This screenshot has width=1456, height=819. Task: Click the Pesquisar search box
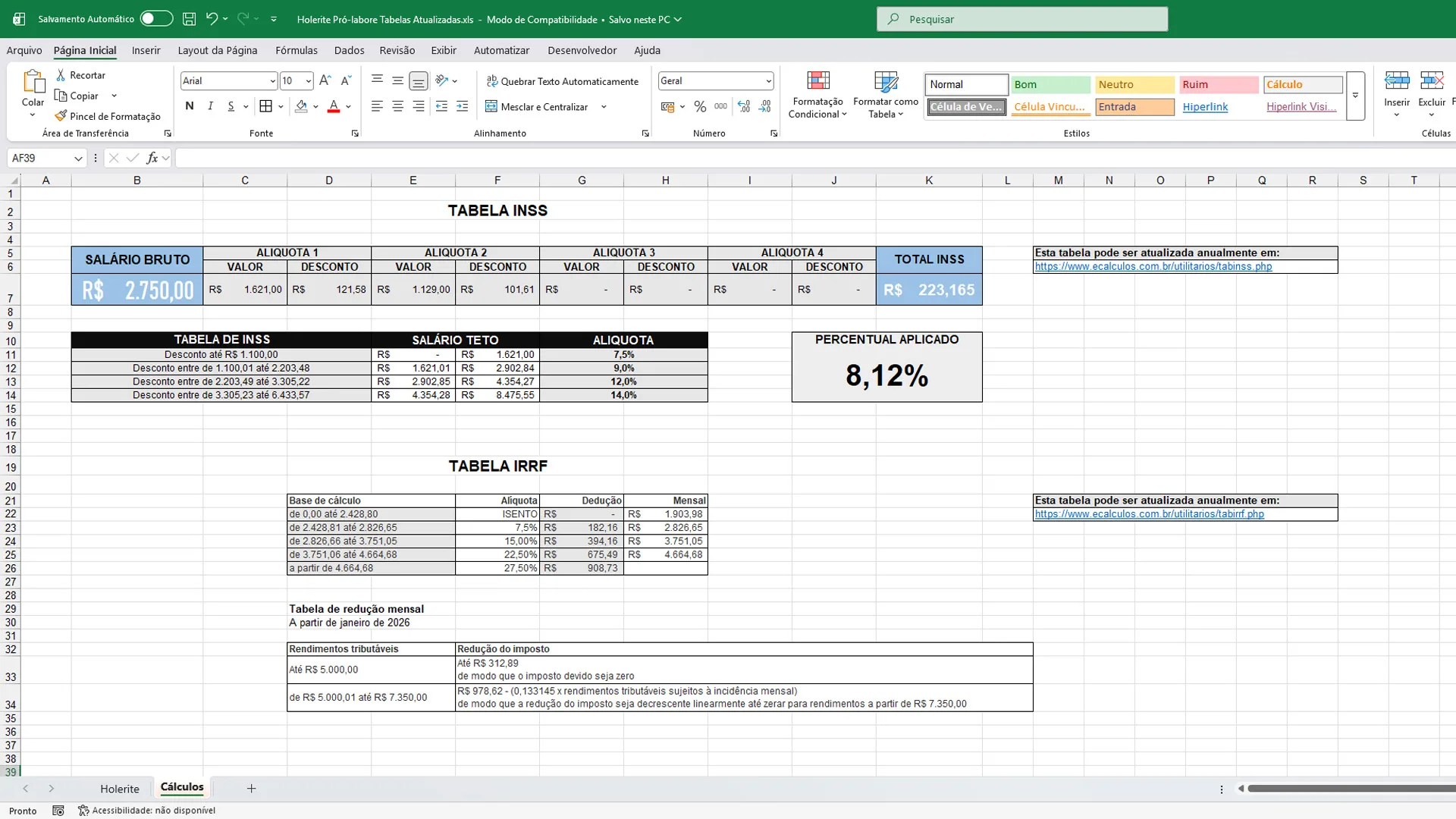[1022, 19]
